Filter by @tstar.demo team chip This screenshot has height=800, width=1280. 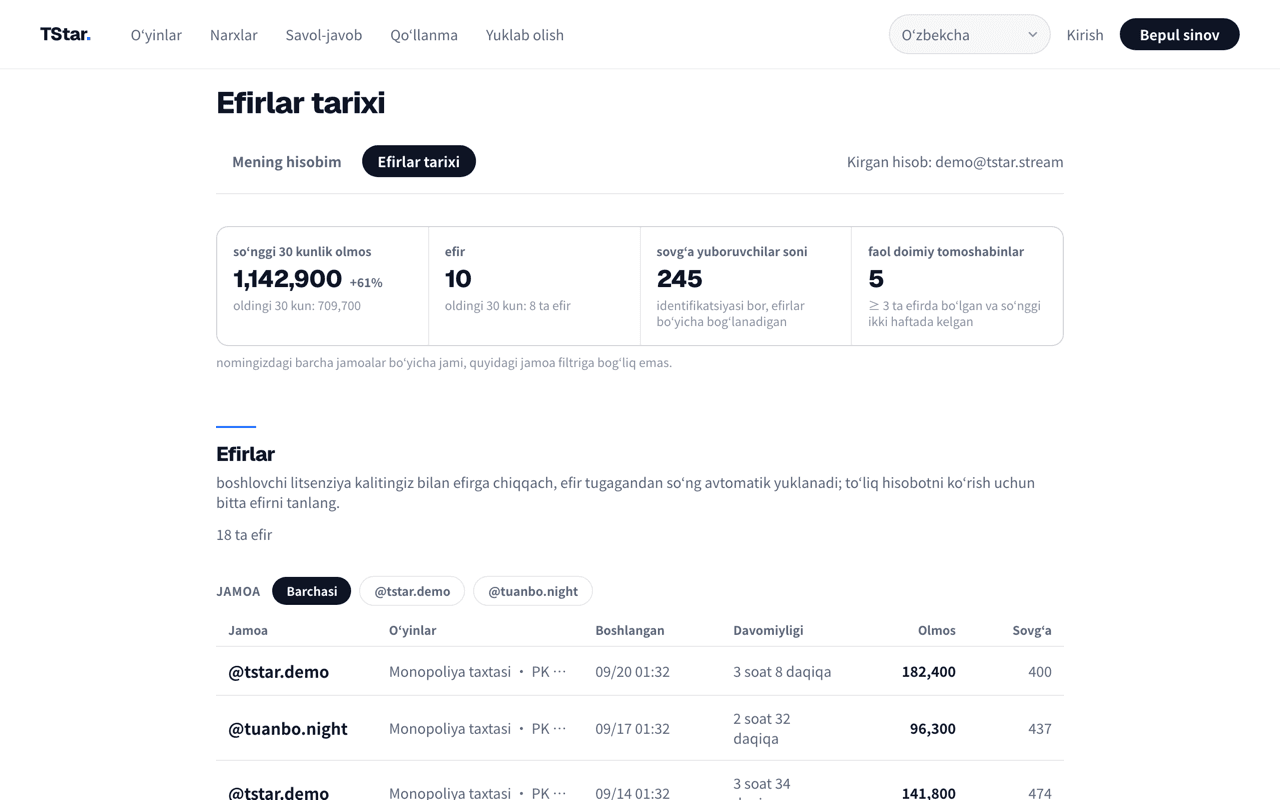412,591
